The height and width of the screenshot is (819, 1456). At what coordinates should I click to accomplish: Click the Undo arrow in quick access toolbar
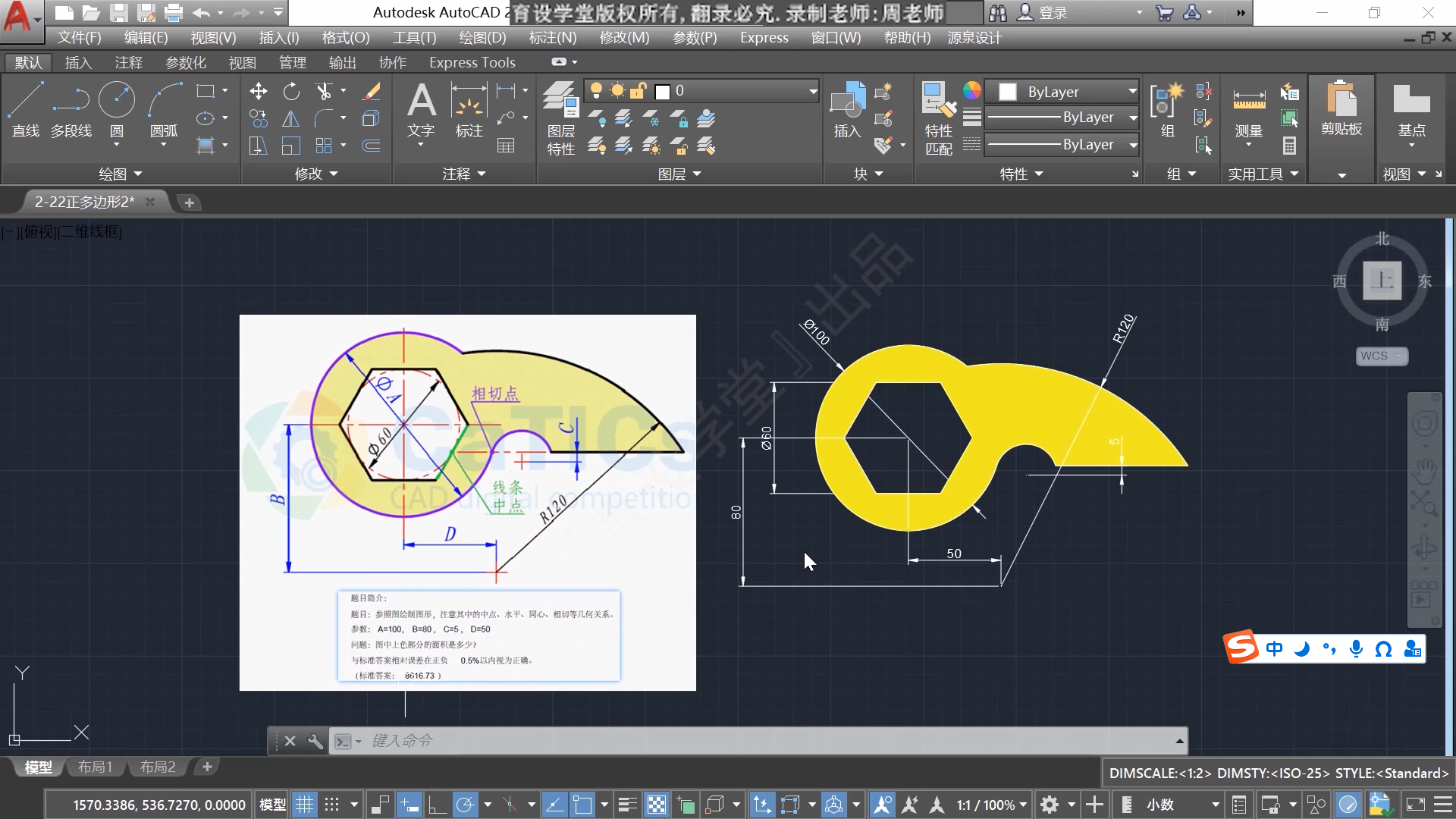pyautogui.click(x=201, y=12)
